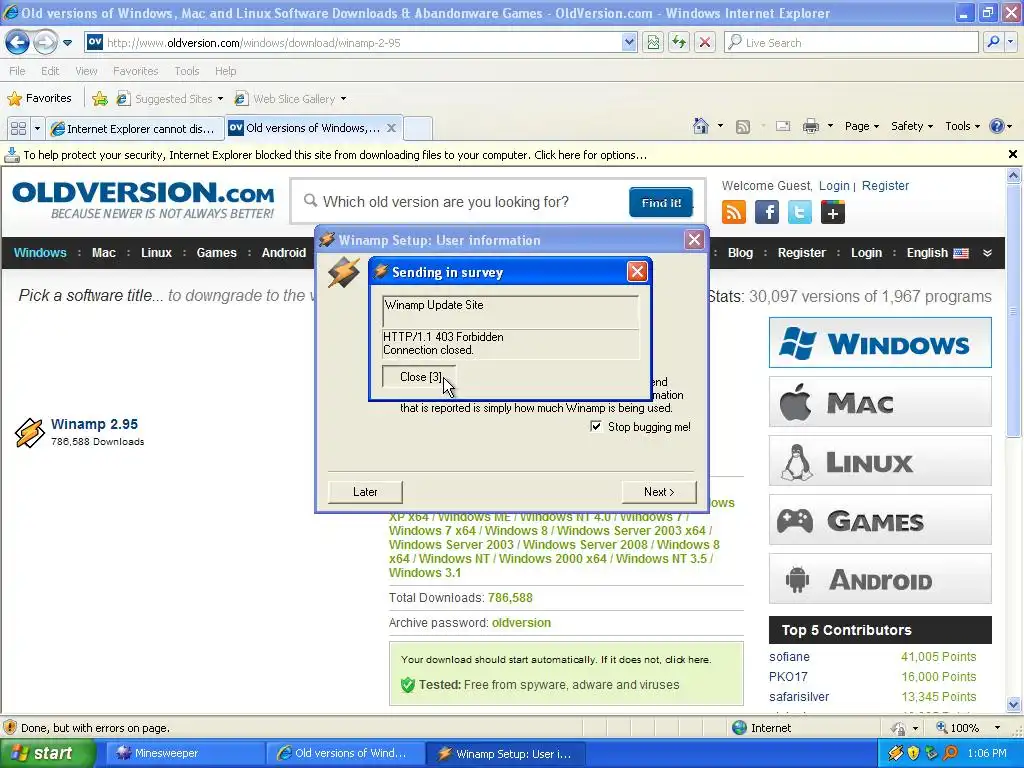This screenshot has height=768, width=1024.
Task: Click the Refresh icon beside address bar
Action: (x=679, y=42)
